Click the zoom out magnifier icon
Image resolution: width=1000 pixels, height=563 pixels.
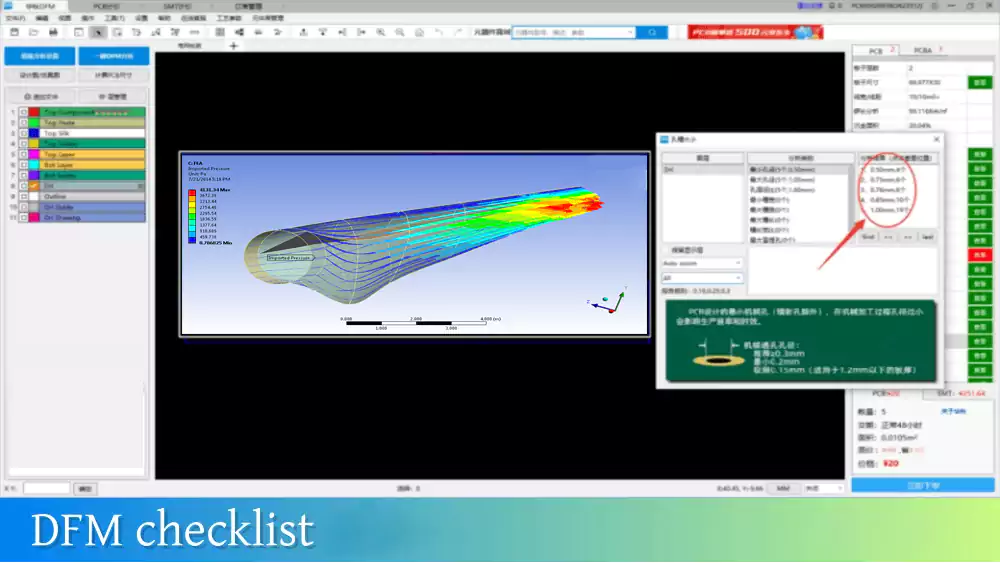(x=400, y=32)
